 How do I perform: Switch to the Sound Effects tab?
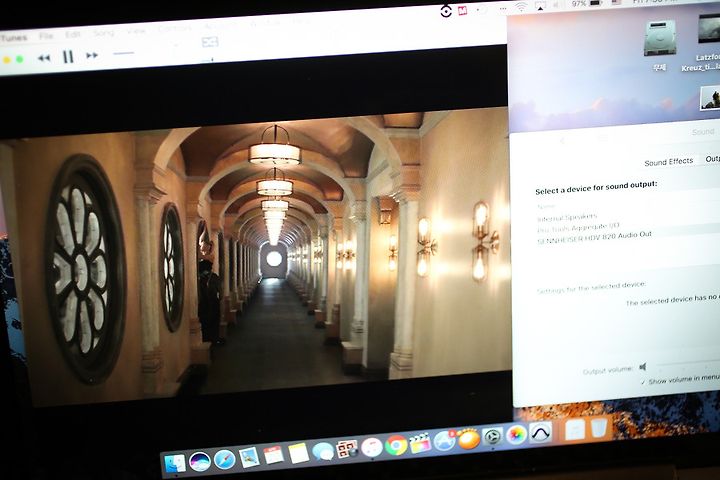(669, 162)
